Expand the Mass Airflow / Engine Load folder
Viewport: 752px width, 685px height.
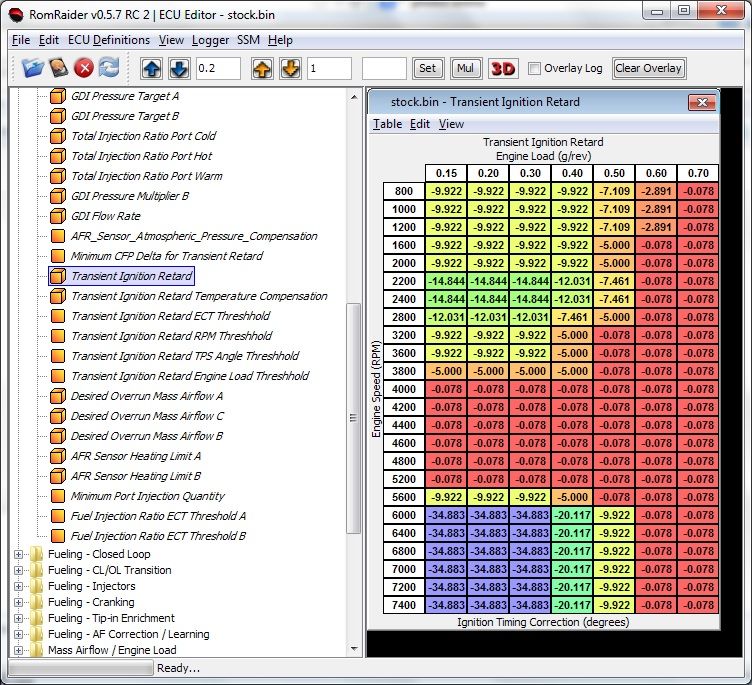(18, 650)
